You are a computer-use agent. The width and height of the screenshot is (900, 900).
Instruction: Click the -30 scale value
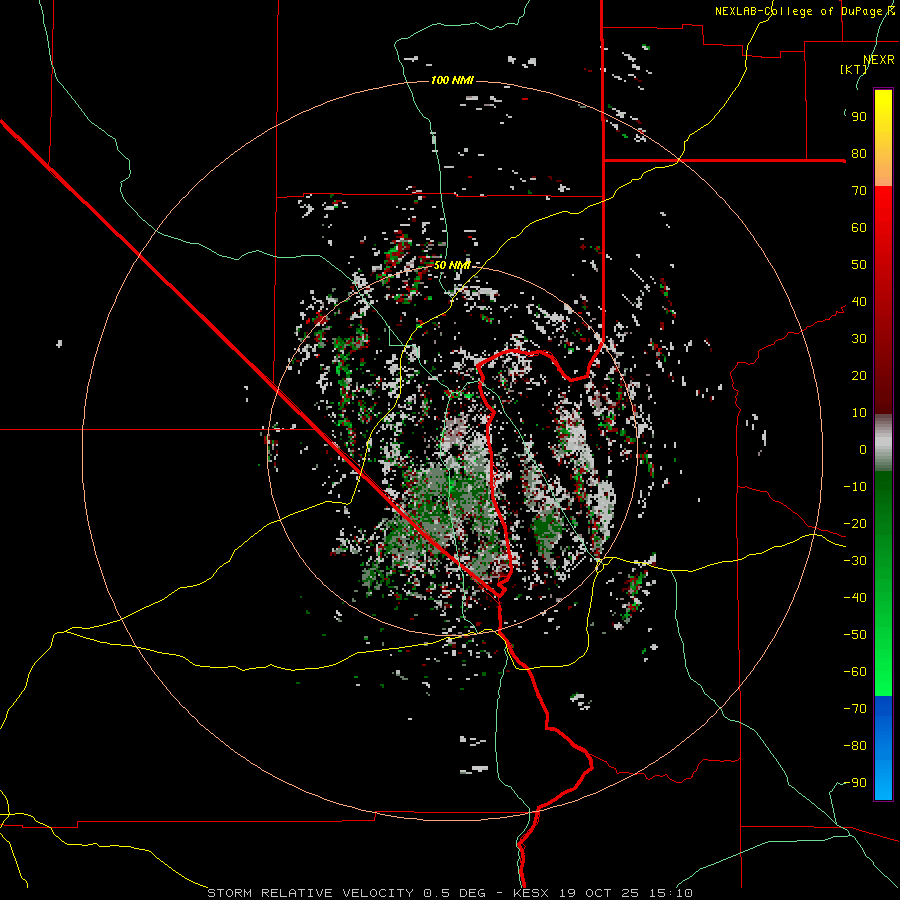click(x=855, y=561)
